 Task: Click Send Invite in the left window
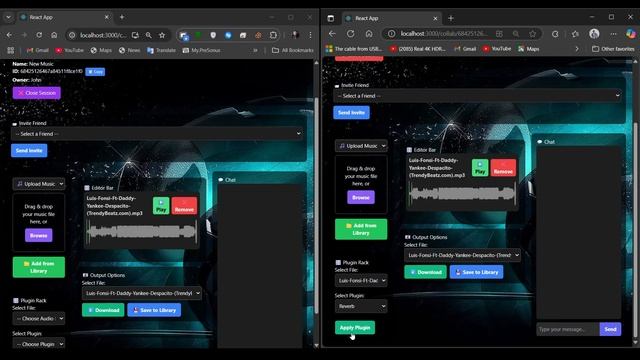pos(29,150)
